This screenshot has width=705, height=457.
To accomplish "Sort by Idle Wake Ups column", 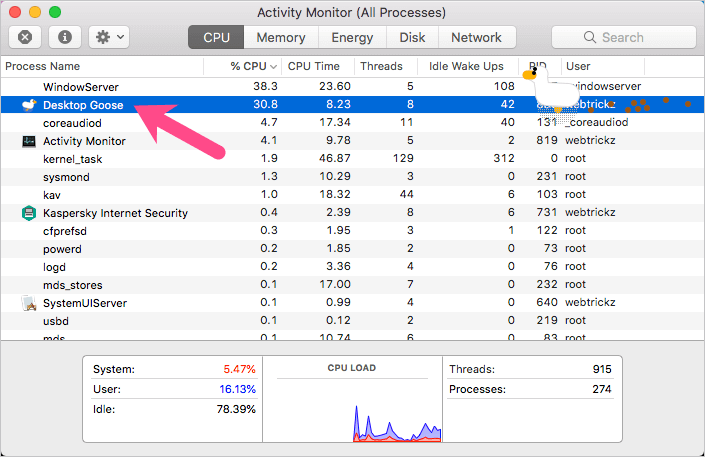I will (x=467, y=67).
